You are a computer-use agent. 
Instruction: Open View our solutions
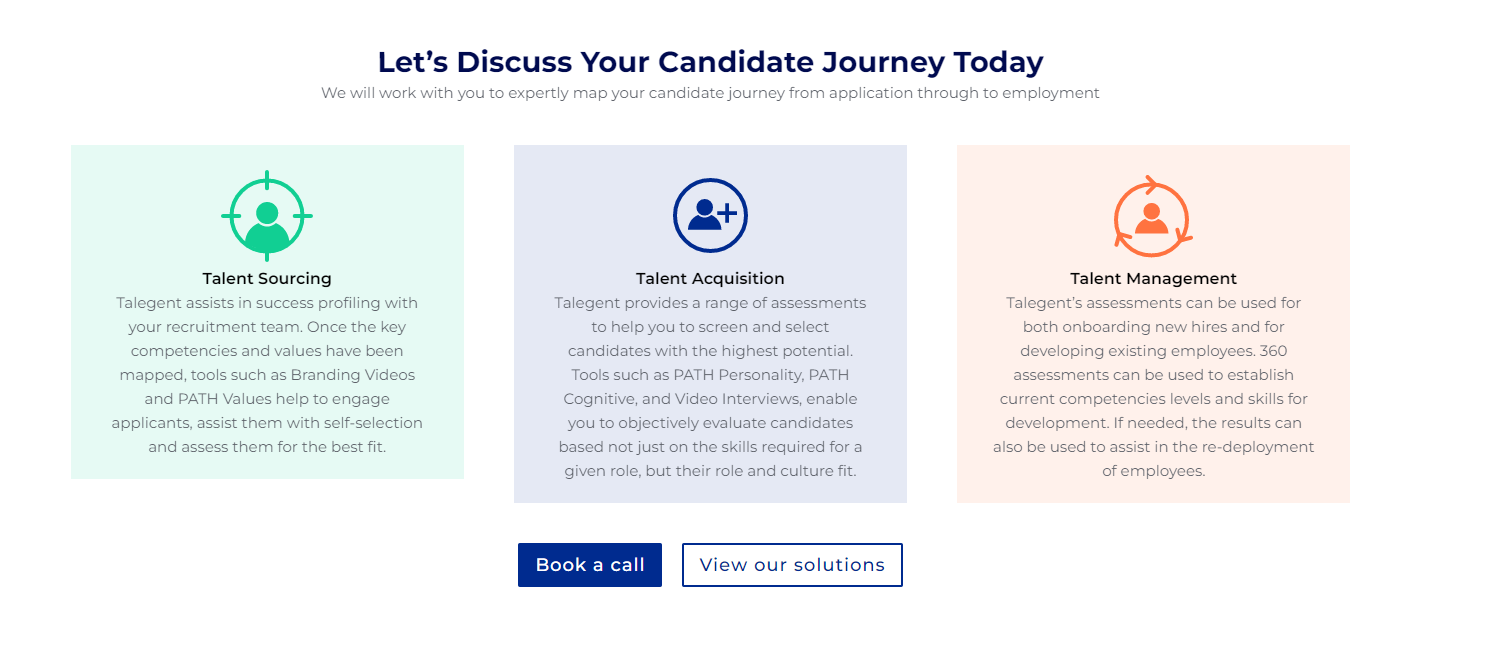point(792,565)
